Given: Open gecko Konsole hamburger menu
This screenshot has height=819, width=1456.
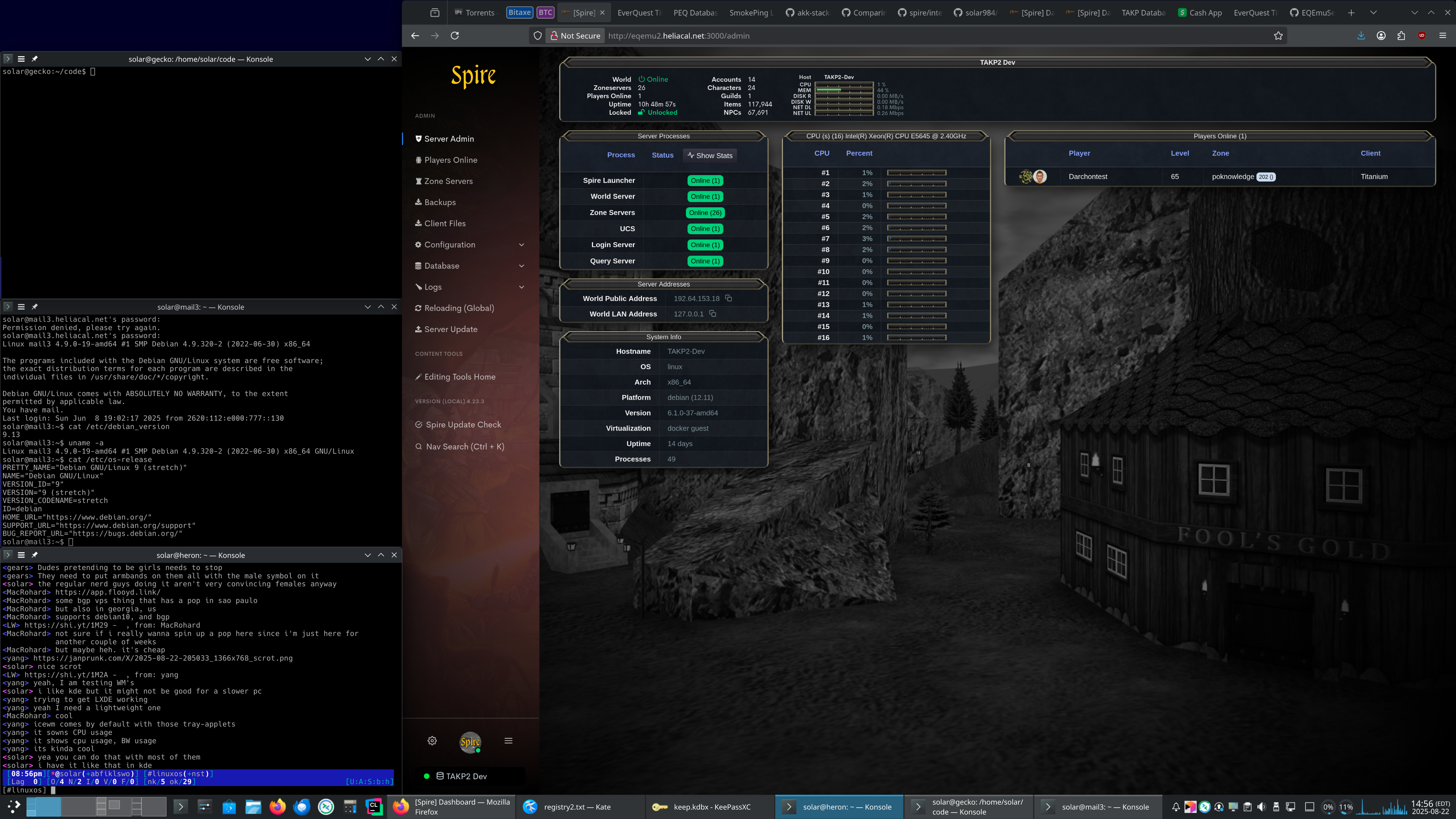Looking at the screenshot, I should click(21, 59).
